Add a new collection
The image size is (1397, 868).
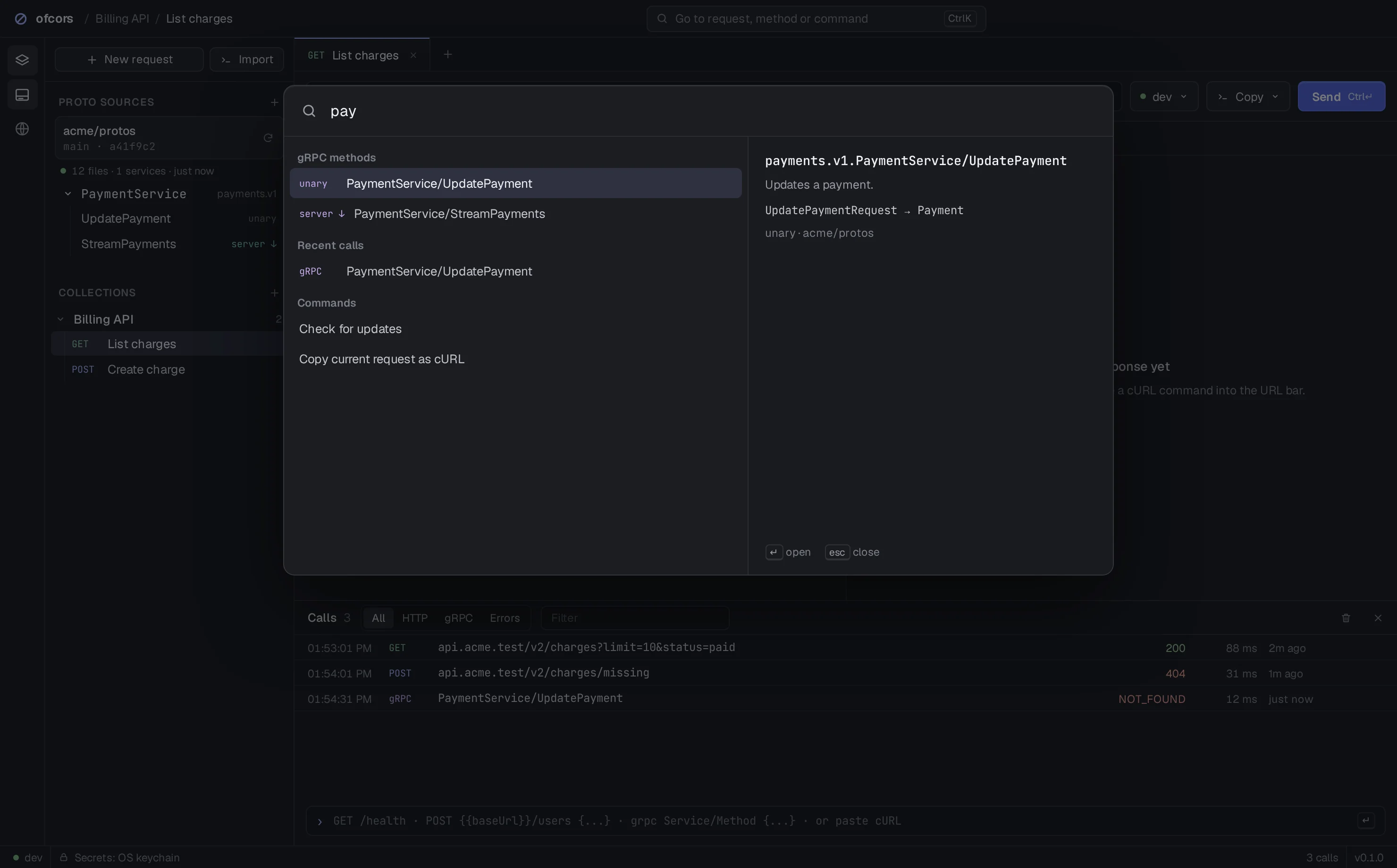tap(275, 293)
